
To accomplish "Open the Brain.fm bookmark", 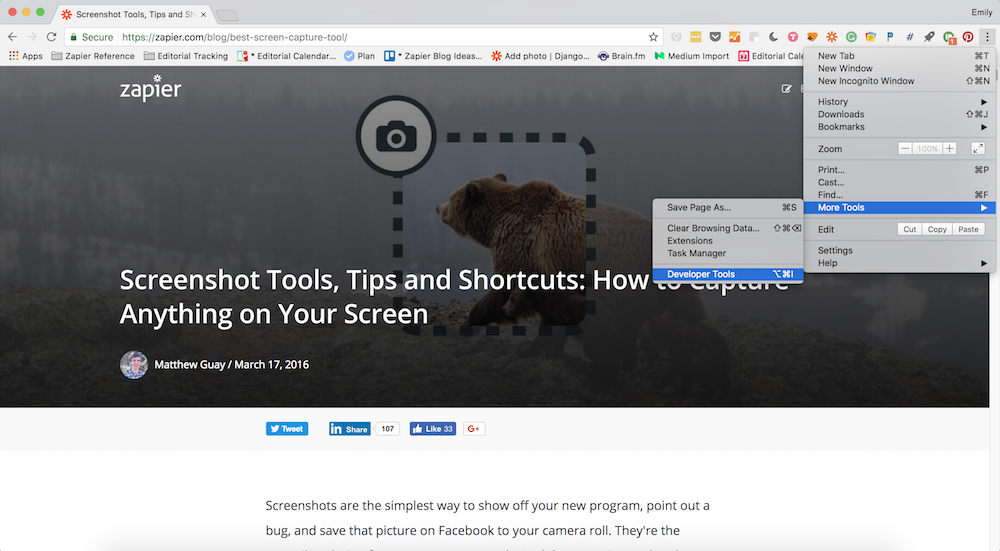I will [622, 56].
